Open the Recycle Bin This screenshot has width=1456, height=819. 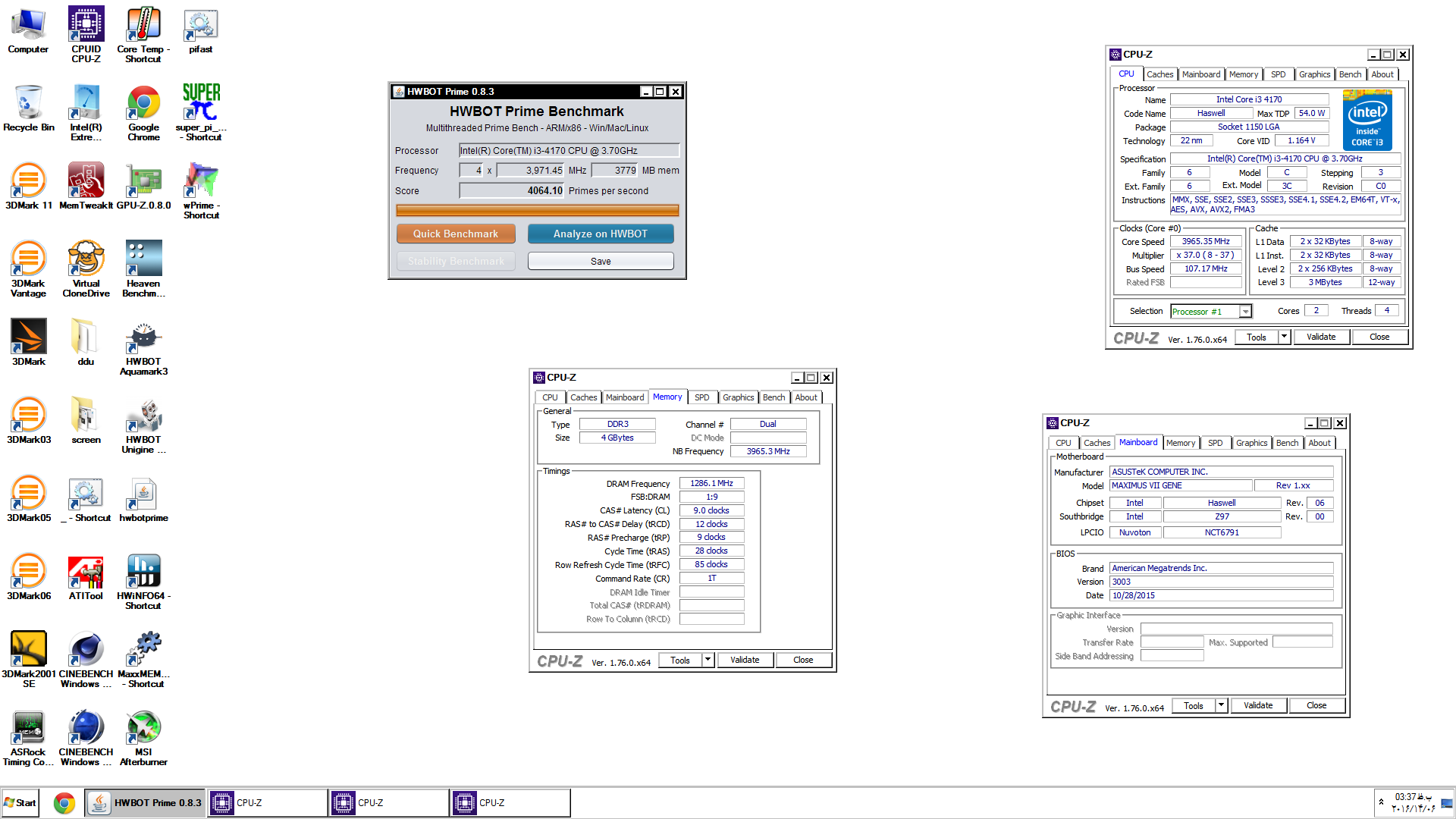(x=28, y=108)
